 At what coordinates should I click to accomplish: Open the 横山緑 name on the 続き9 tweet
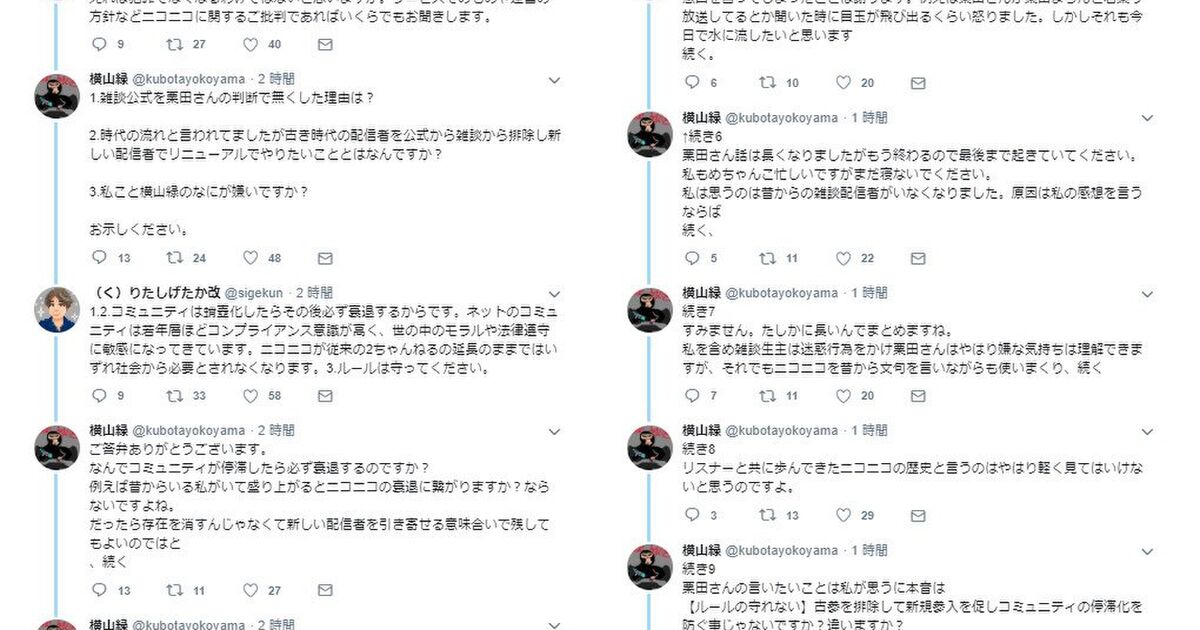pyautogui.click(x=701, y=550)
